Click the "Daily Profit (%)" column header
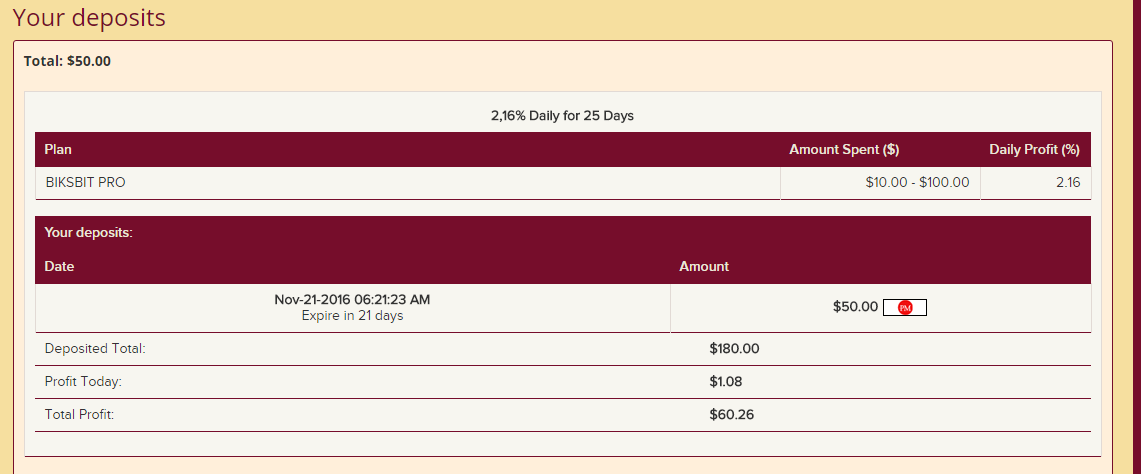 point(1034,150)
